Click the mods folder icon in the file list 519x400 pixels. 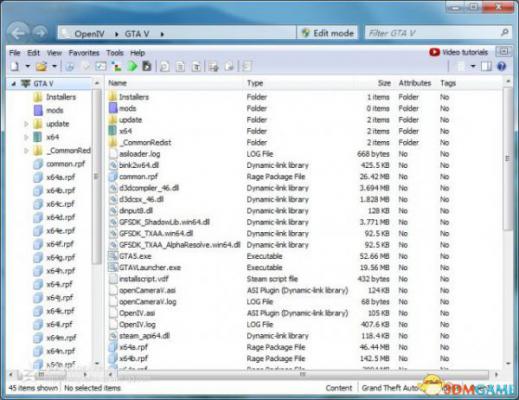(113, 108)
